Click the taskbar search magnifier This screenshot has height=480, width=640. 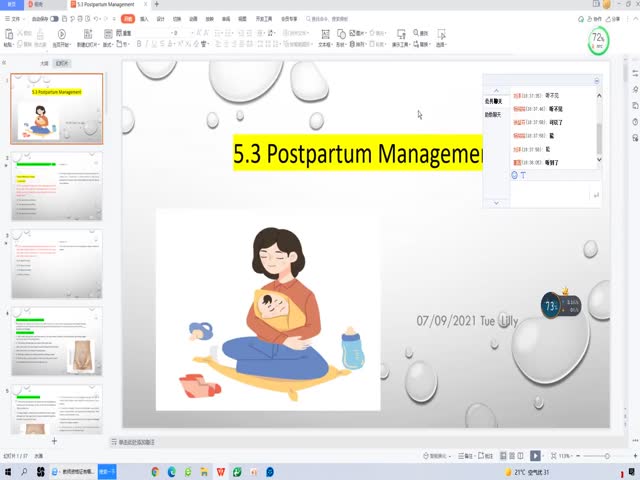pos(24,472)
